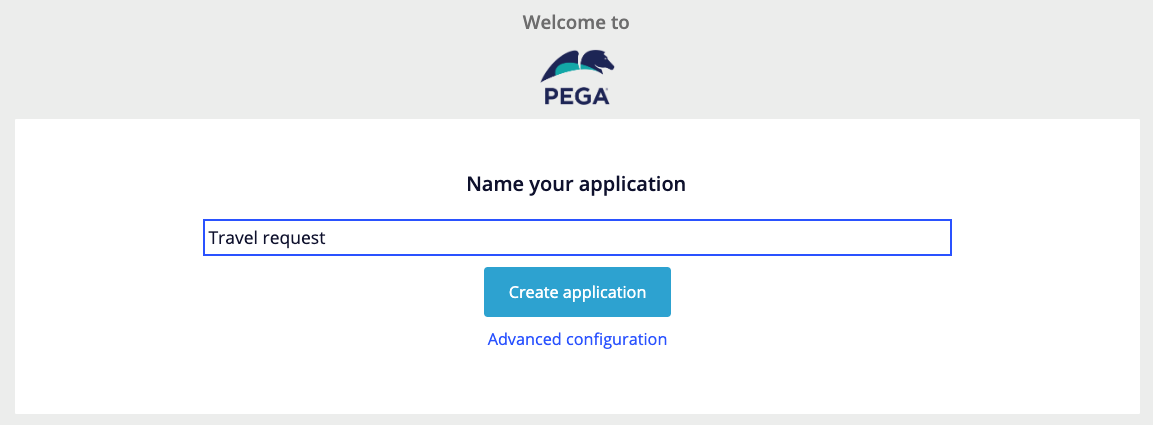
Task: Click the 'Welcome to' text
Action: (576, 22)
